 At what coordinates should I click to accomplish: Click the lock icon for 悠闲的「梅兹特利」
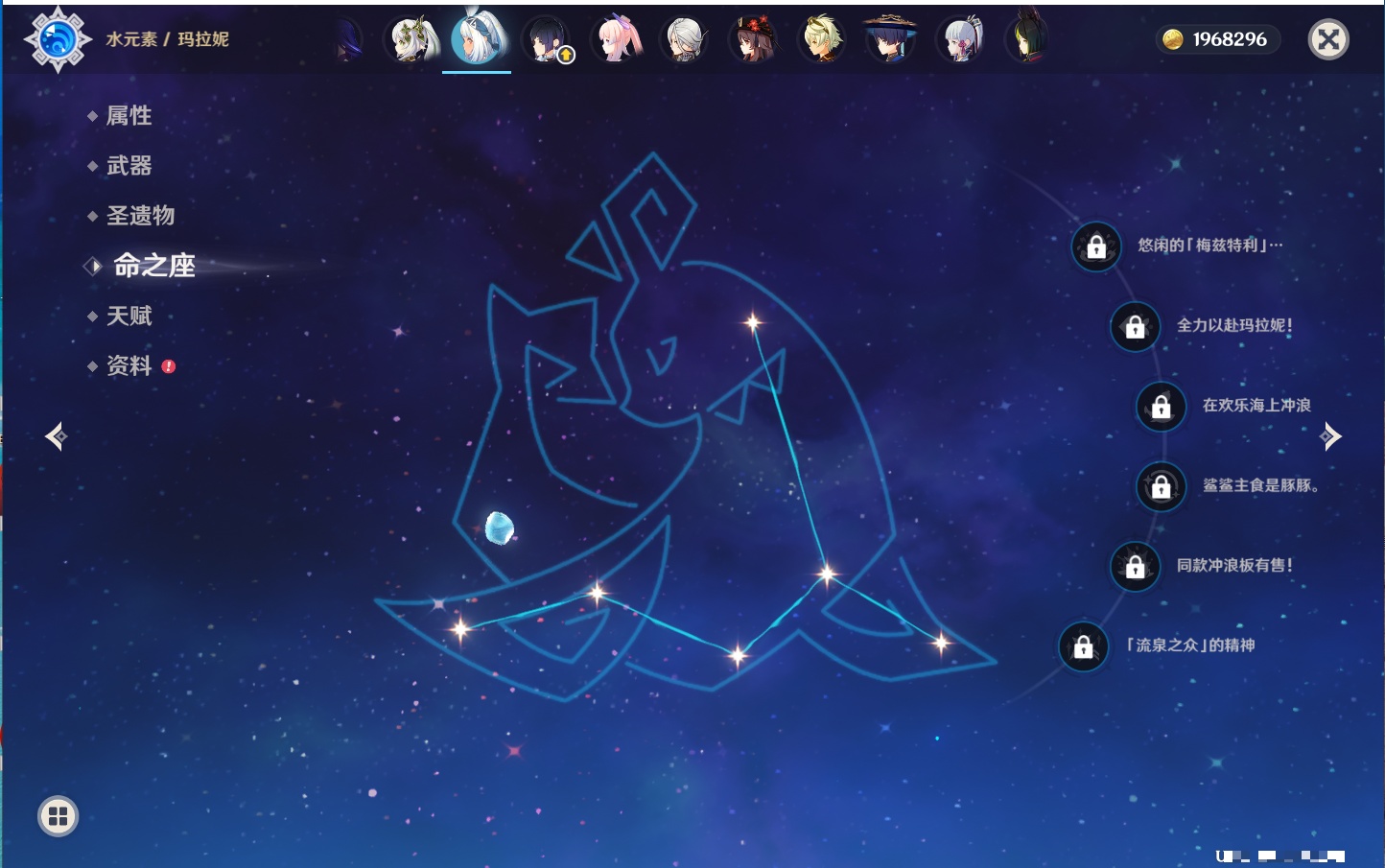click(1096, 246)
